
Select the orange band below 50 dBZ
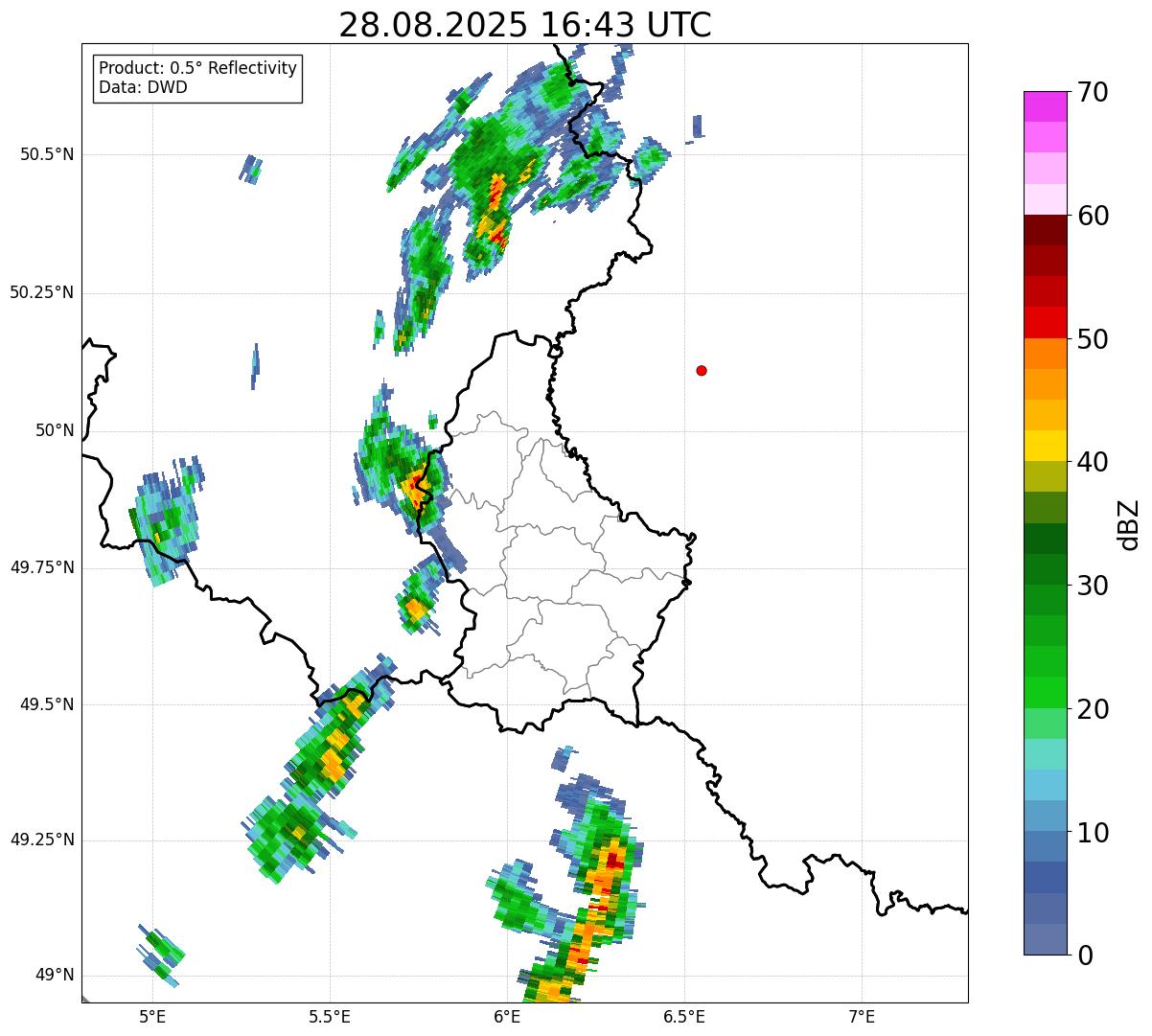click(x=1045, y=354)
